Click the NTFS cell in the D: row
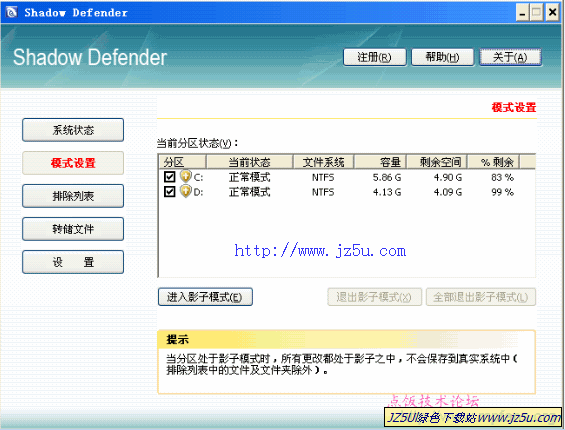The image size is (565, 430). (x=323, y=192)
